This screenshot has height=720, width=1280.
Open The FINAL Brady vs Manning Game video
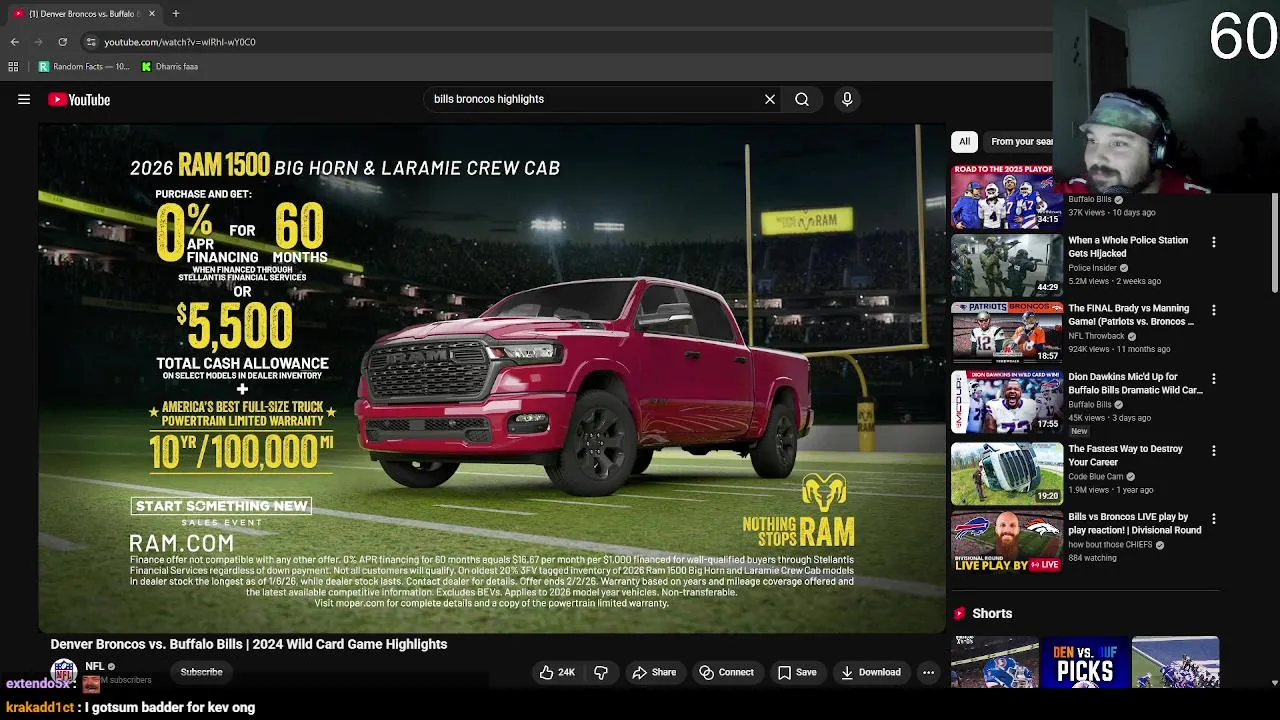(x=1131, y=315)
